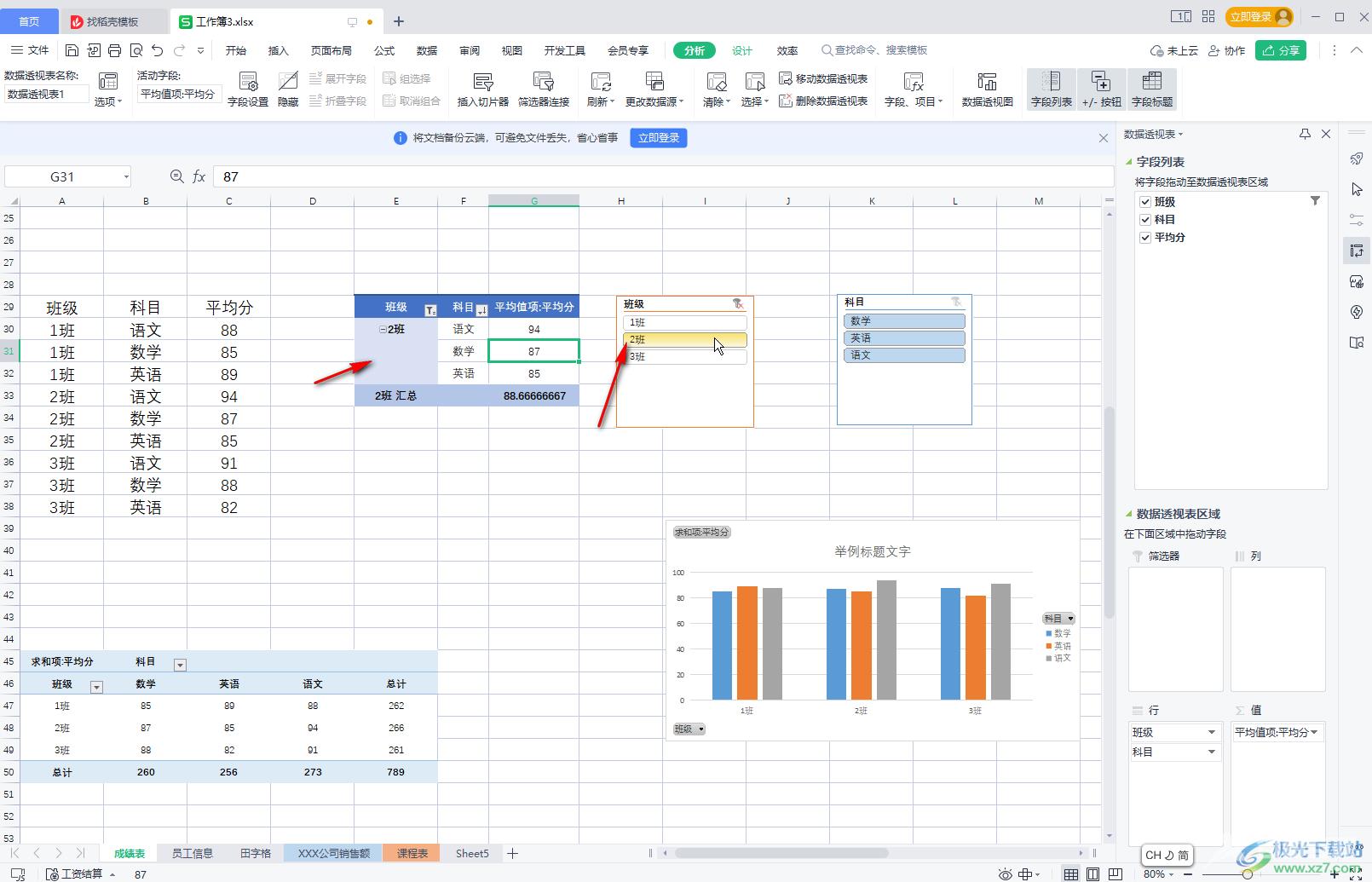Screen dimensions: 1372x882
Task: Expand 班级 row field dropdown in panel
Action: [x=1212, y=733]
